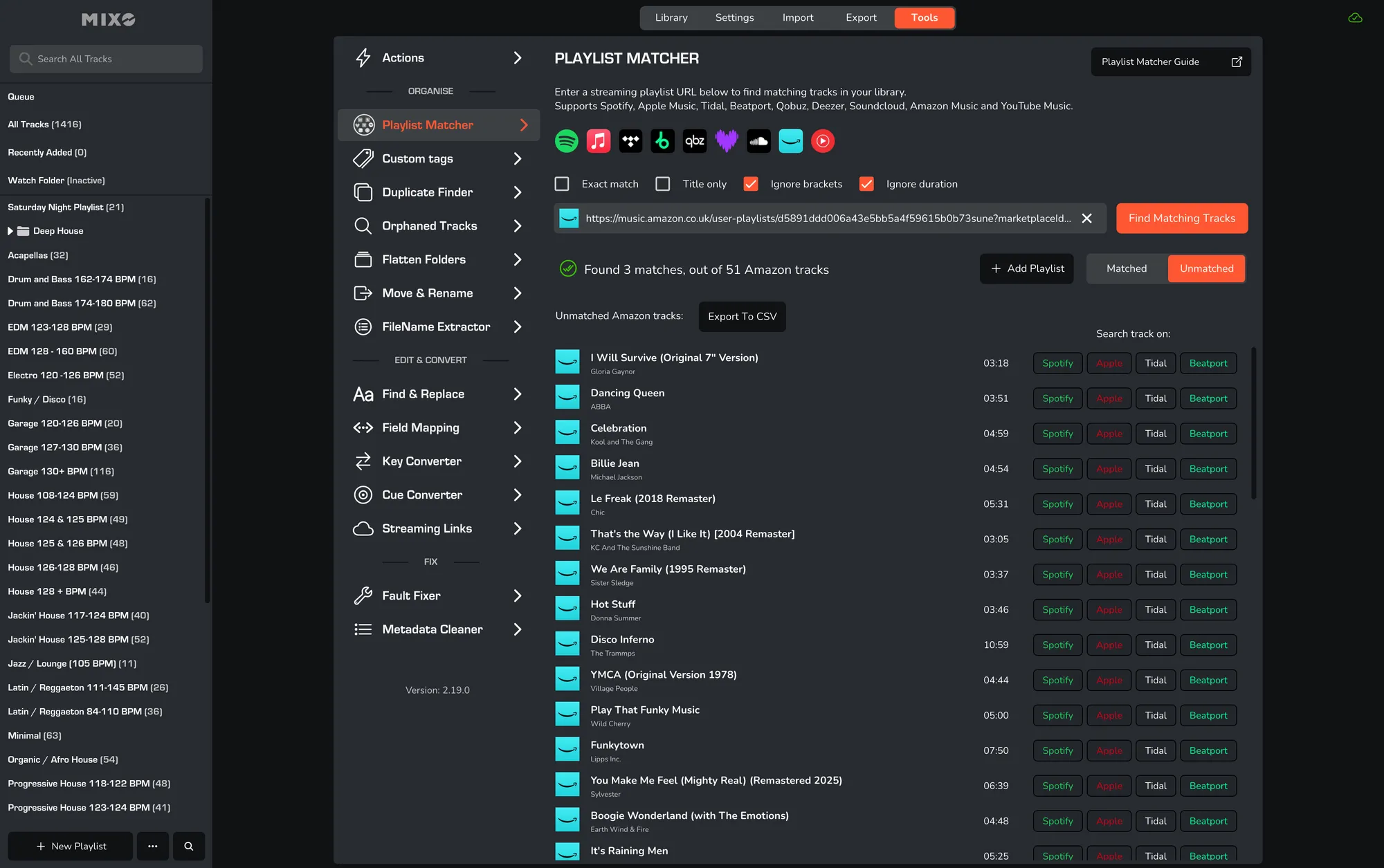Enable the Exact match checkbox
The image size is (1384, 868).
pyautogui.click(x=562, y=184)
